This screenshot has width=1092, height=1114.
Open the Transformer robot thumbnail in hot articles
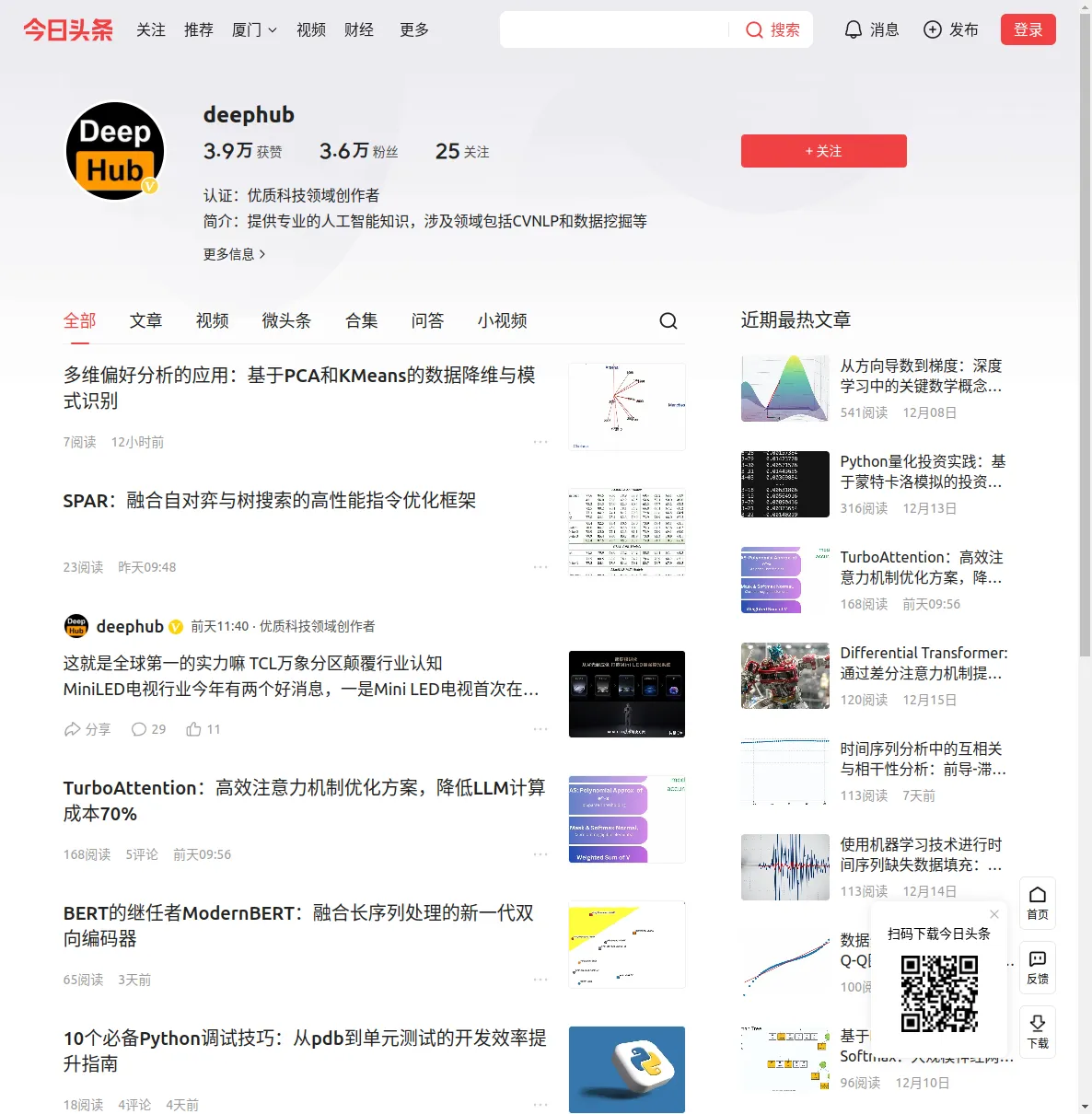point(785,676)
